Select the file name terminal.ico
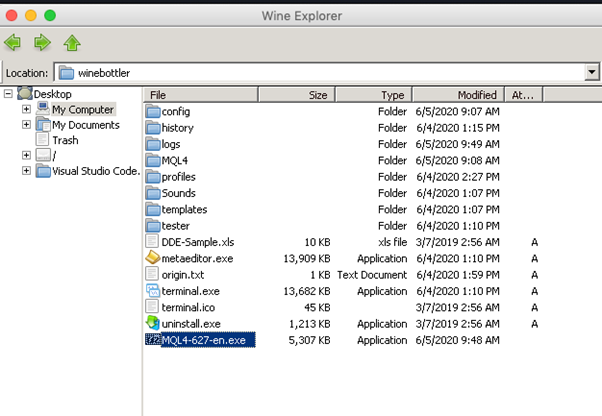The image size is (602, 416). click(x=188, y=308)
